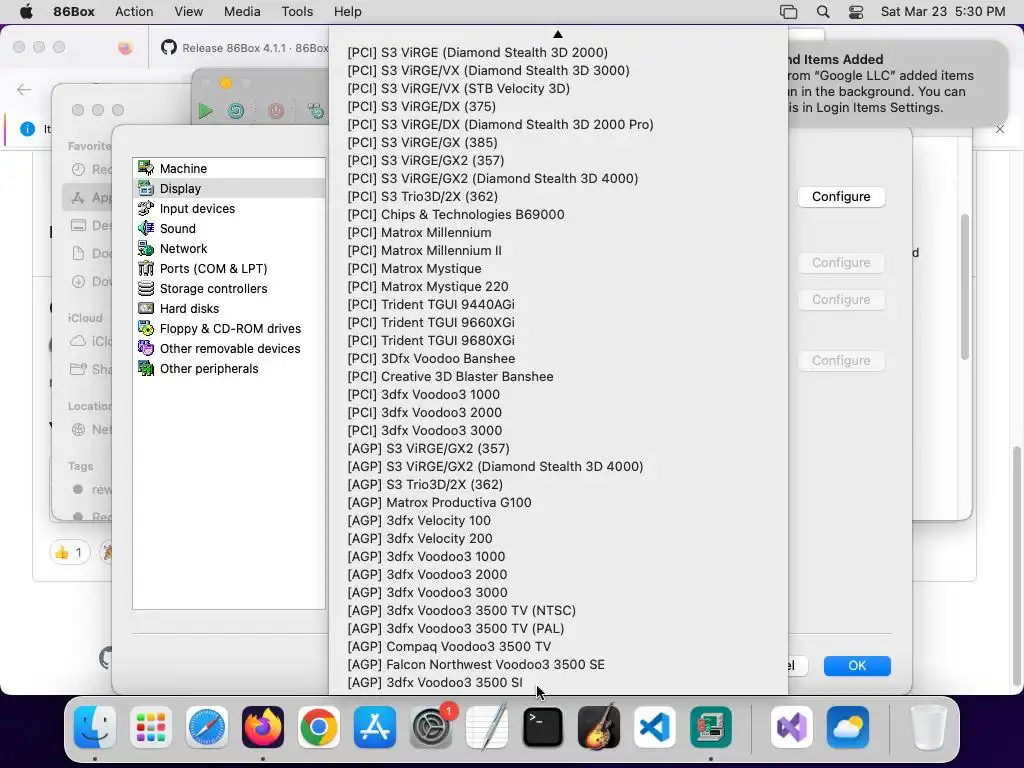Click the browser page scrollbar
1024x768 pixels.
click(x=1016, y=566)
